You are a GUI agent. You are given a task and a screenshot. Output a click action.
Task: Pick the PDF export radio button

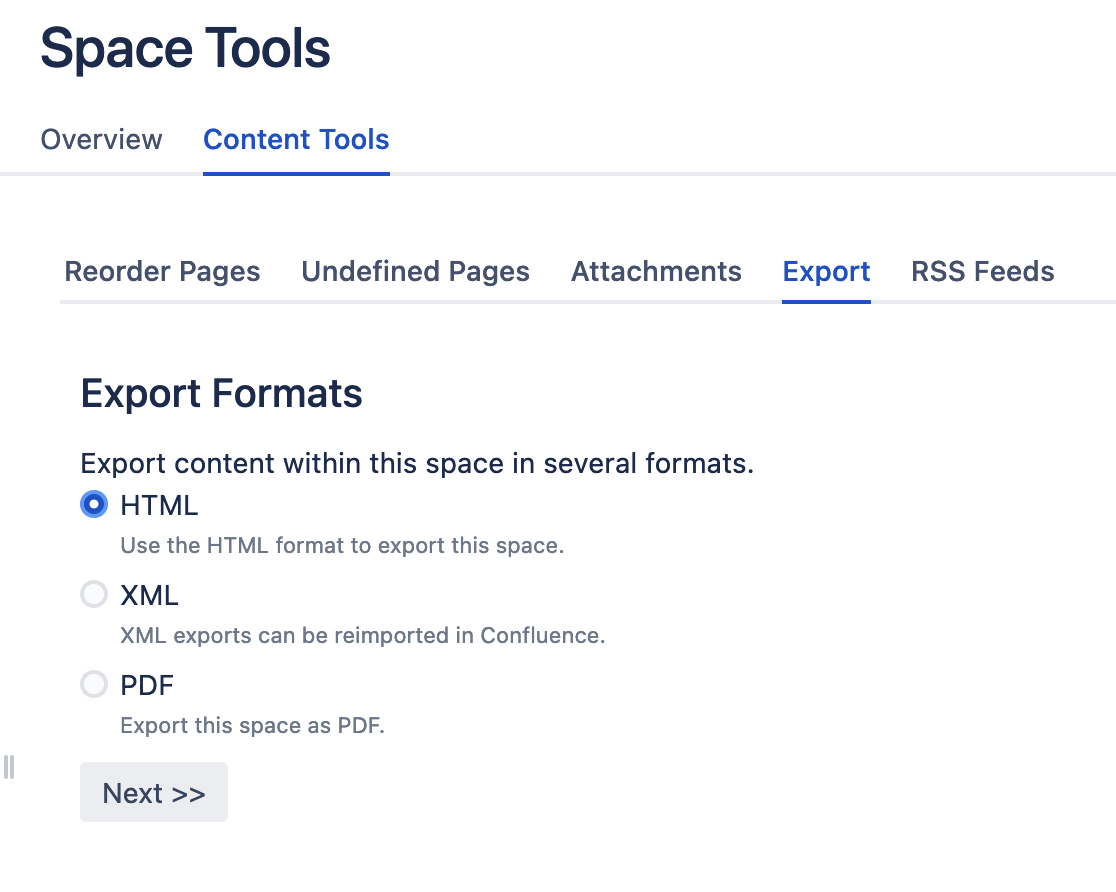pyautogui.click(x=94, y=684)
